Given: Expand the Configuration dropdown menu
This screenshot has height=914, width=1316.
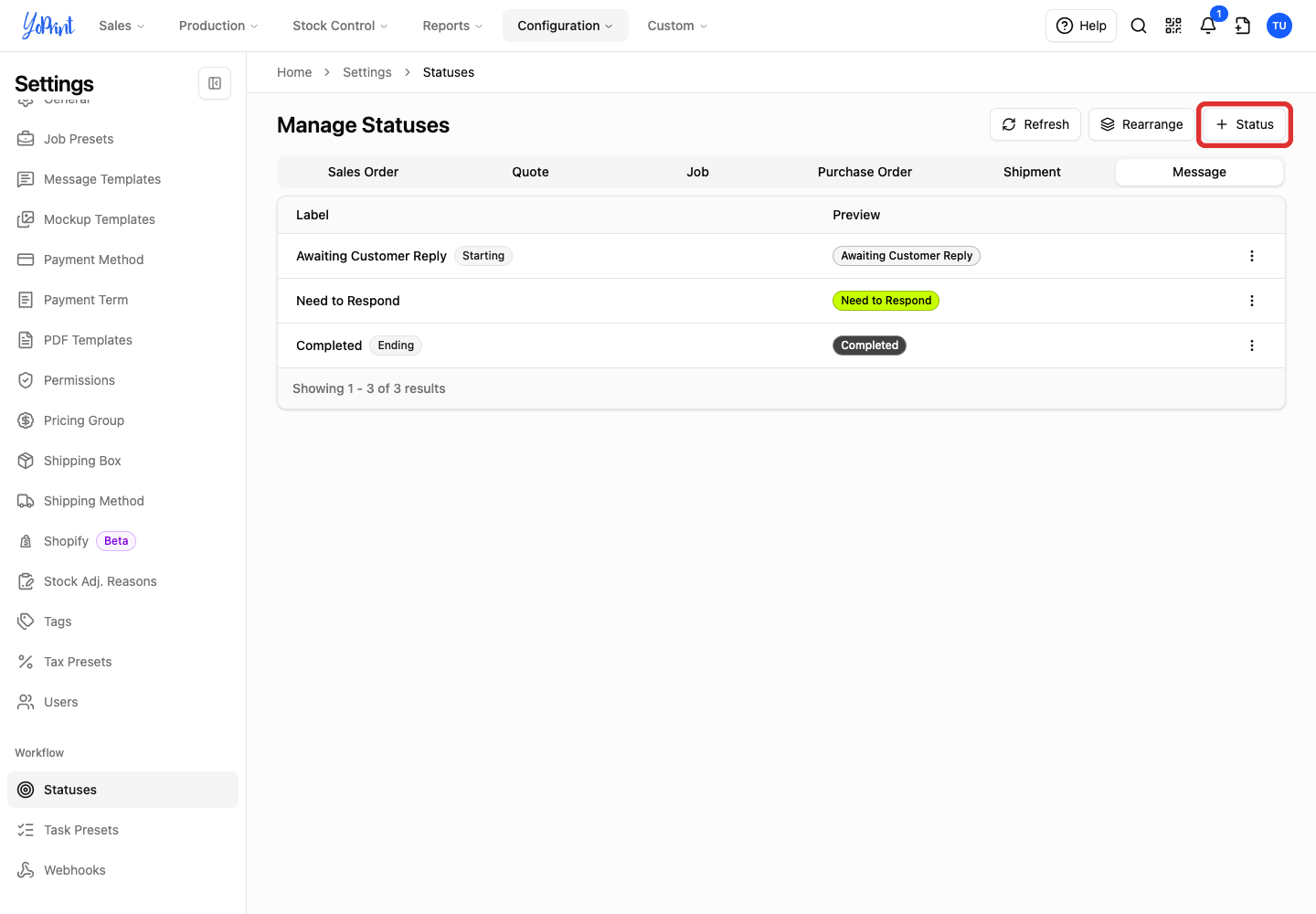Looking at the screenshot, I should click(565, 26).
